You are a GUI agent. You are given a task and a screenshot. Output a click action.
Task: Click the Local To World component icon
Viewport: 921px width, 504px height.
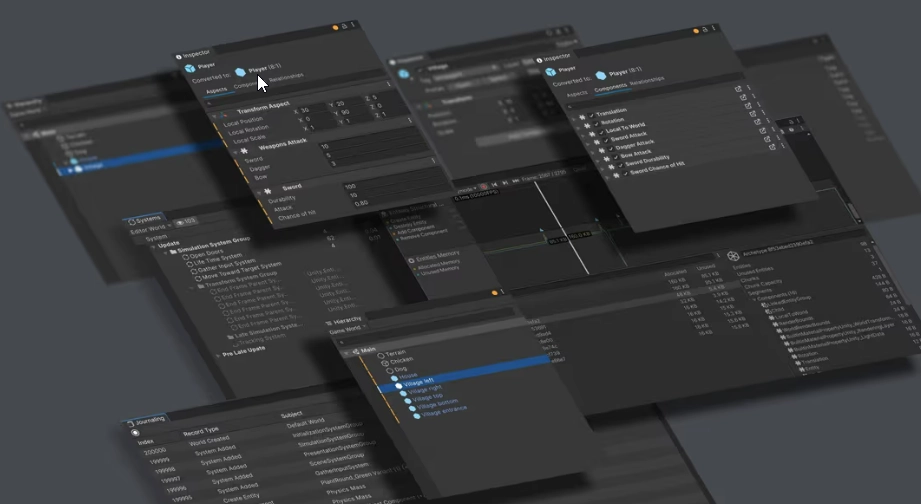tap(591, 135)
